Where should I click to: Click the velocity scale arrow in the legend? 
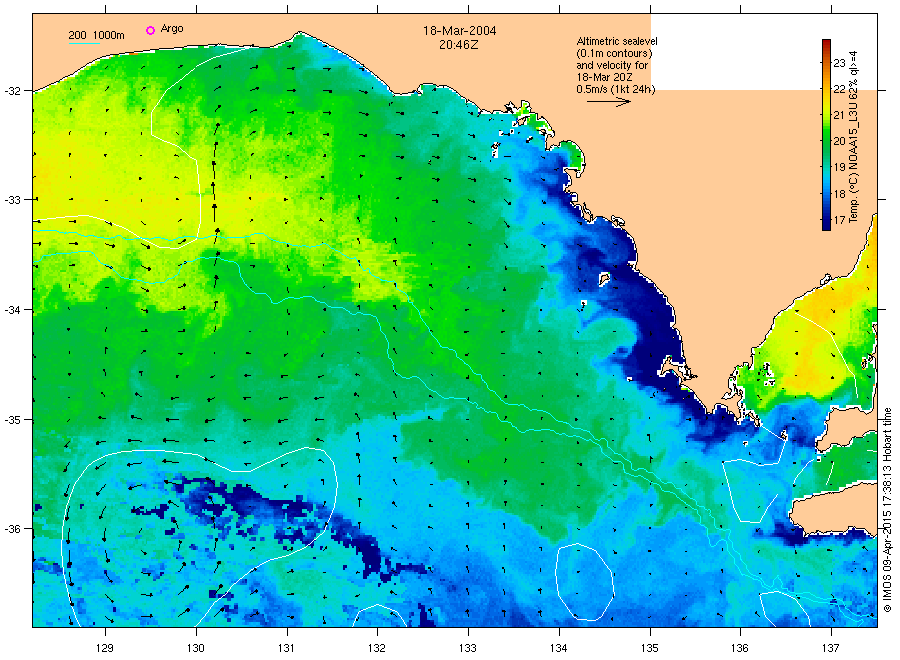pos(608,102)
